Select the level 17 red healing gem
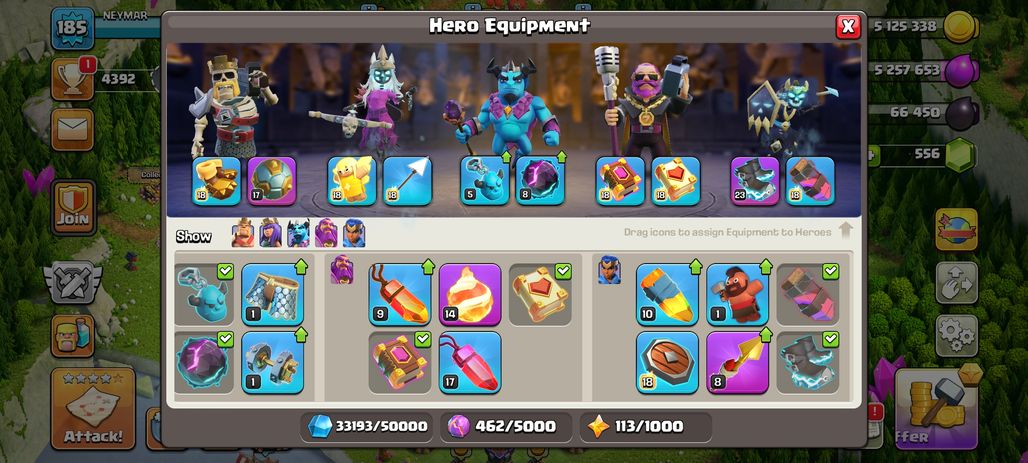The image size is (1028, 463). 469,362
